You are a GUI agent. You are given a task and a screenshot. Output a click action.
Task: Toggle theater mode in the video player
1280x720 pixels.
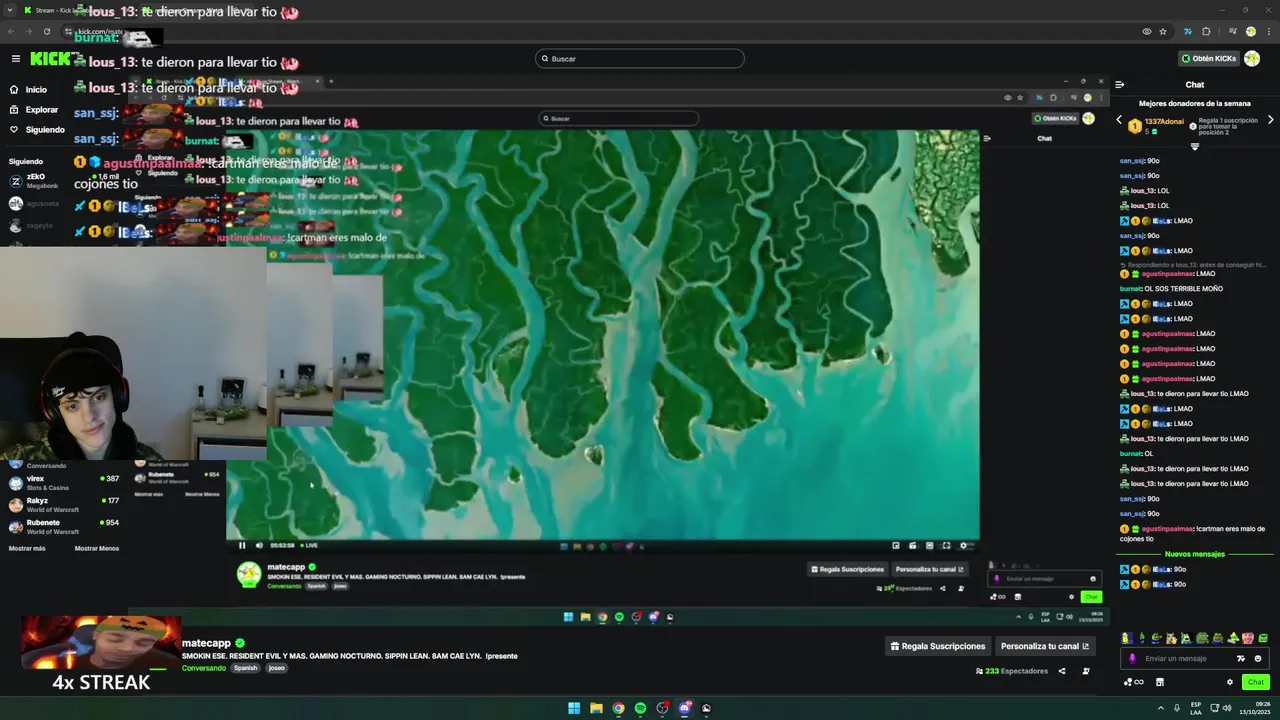[x=929, y=545]
